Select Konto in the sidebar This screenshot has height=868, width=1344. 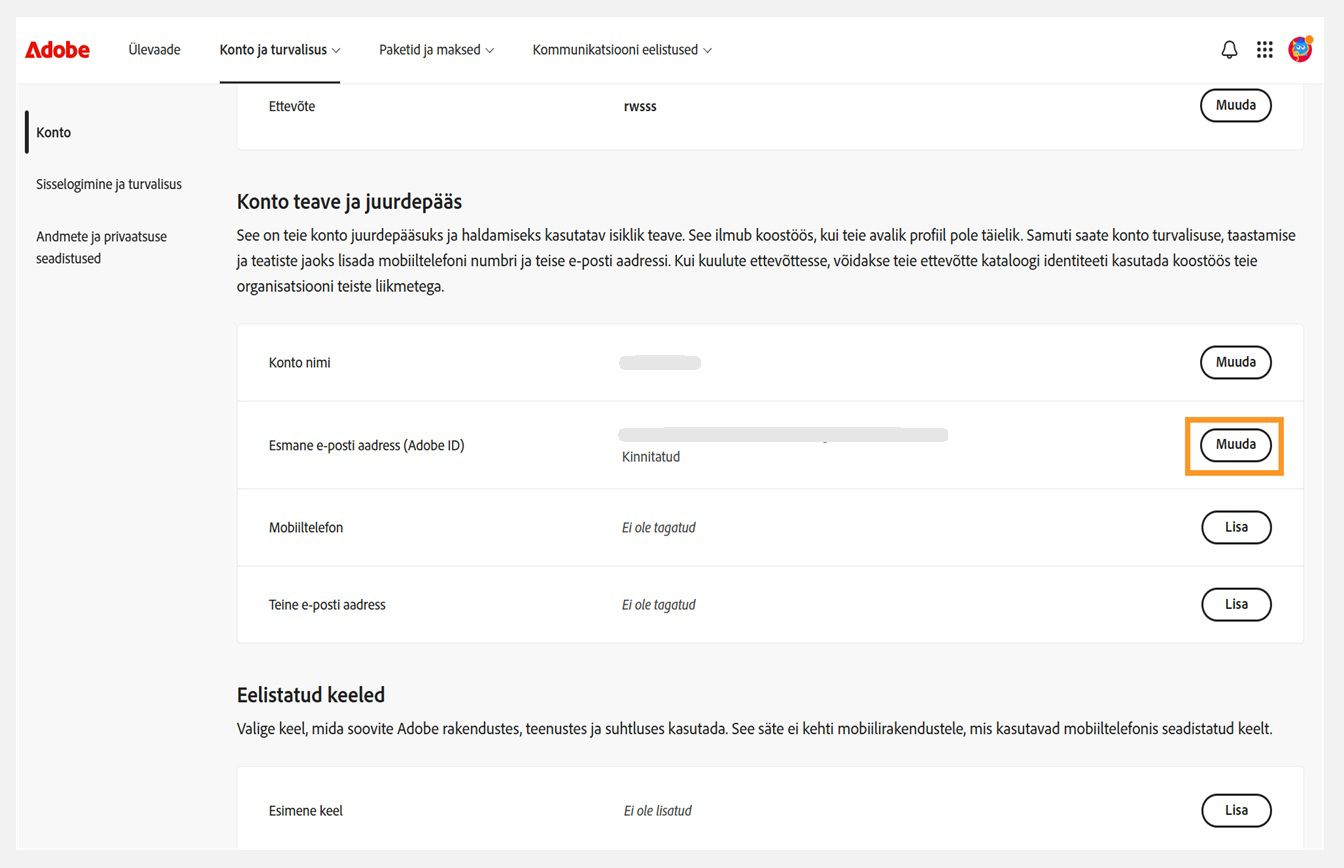tap(53, 131)
